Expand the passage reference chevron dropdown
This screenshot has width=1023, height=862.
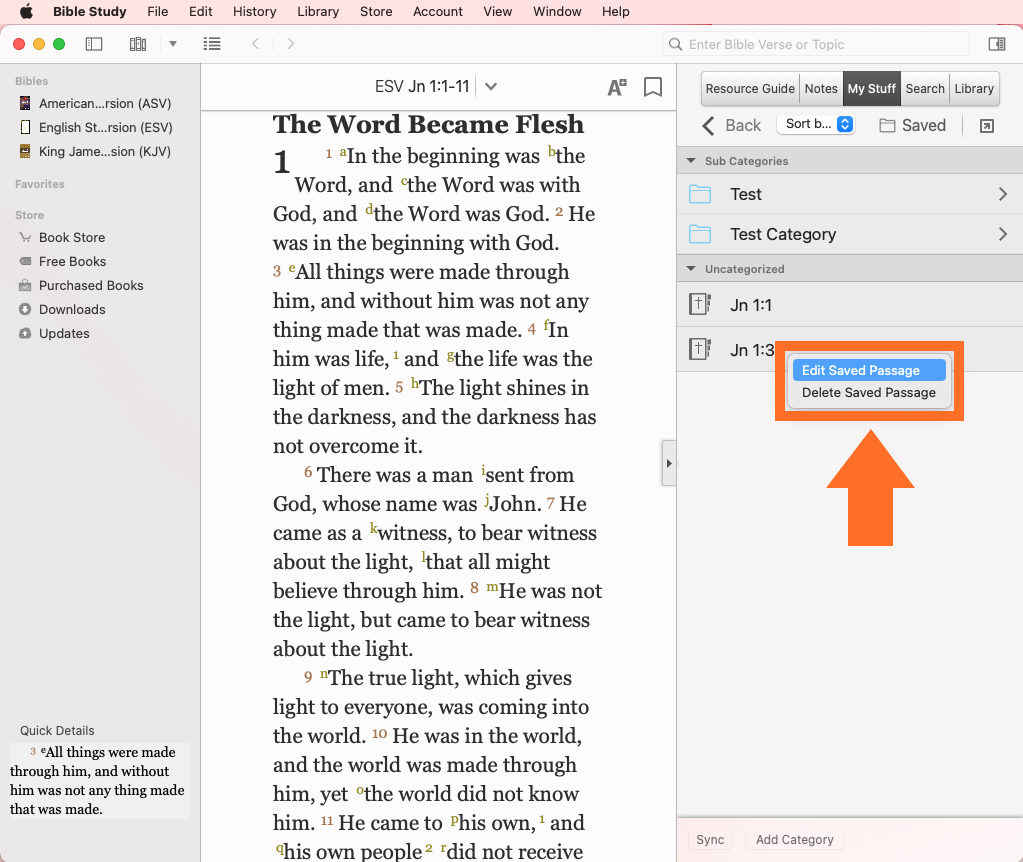pos(491,87)
